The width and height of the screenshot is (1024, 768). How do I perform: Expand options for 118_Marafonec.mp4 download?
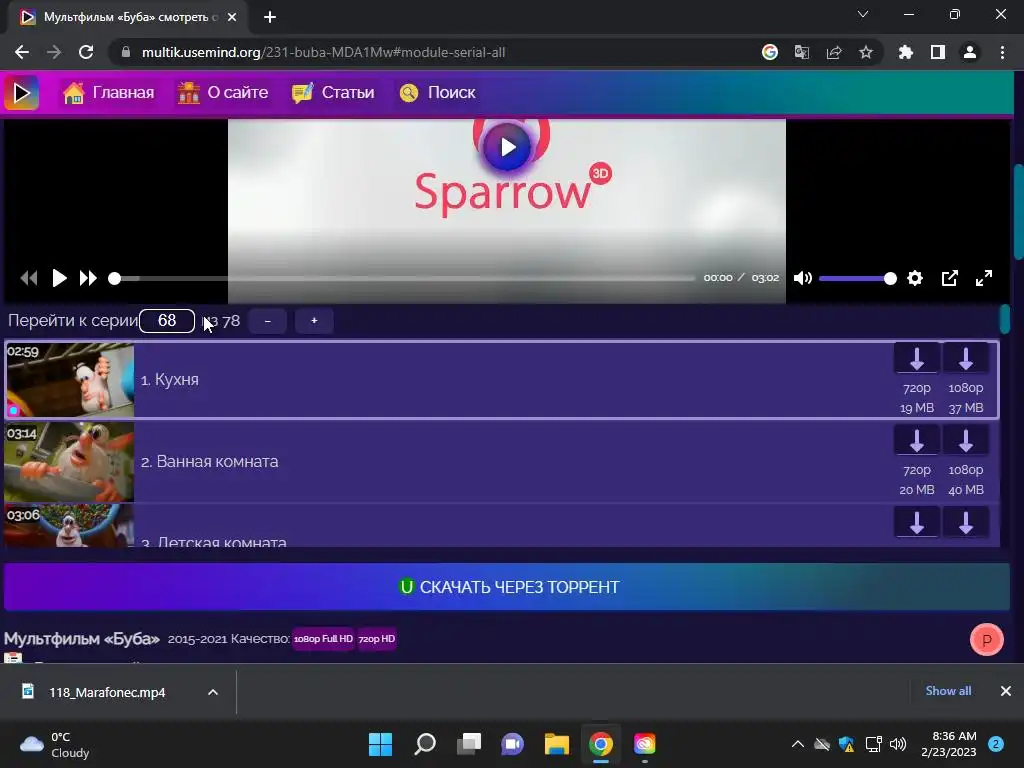point(213,692)
